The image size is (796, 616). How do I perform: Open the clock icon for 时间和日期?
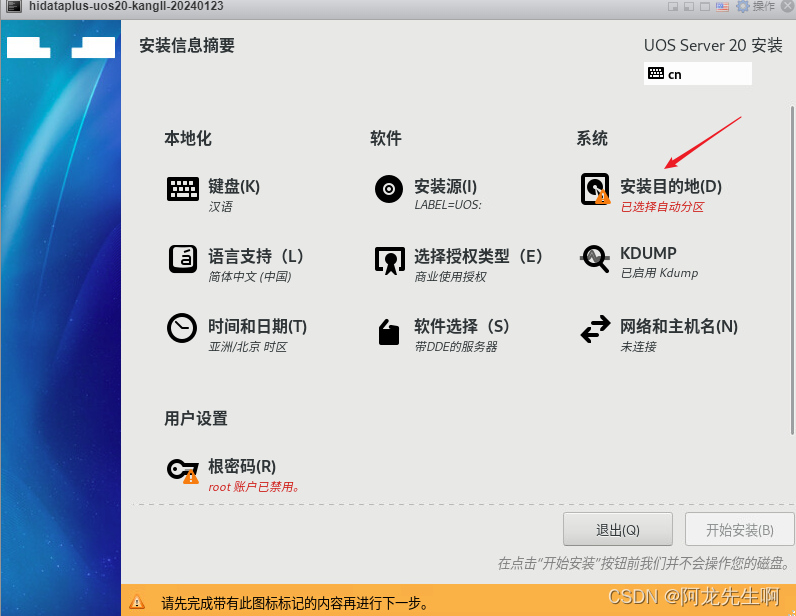(182, 328)
